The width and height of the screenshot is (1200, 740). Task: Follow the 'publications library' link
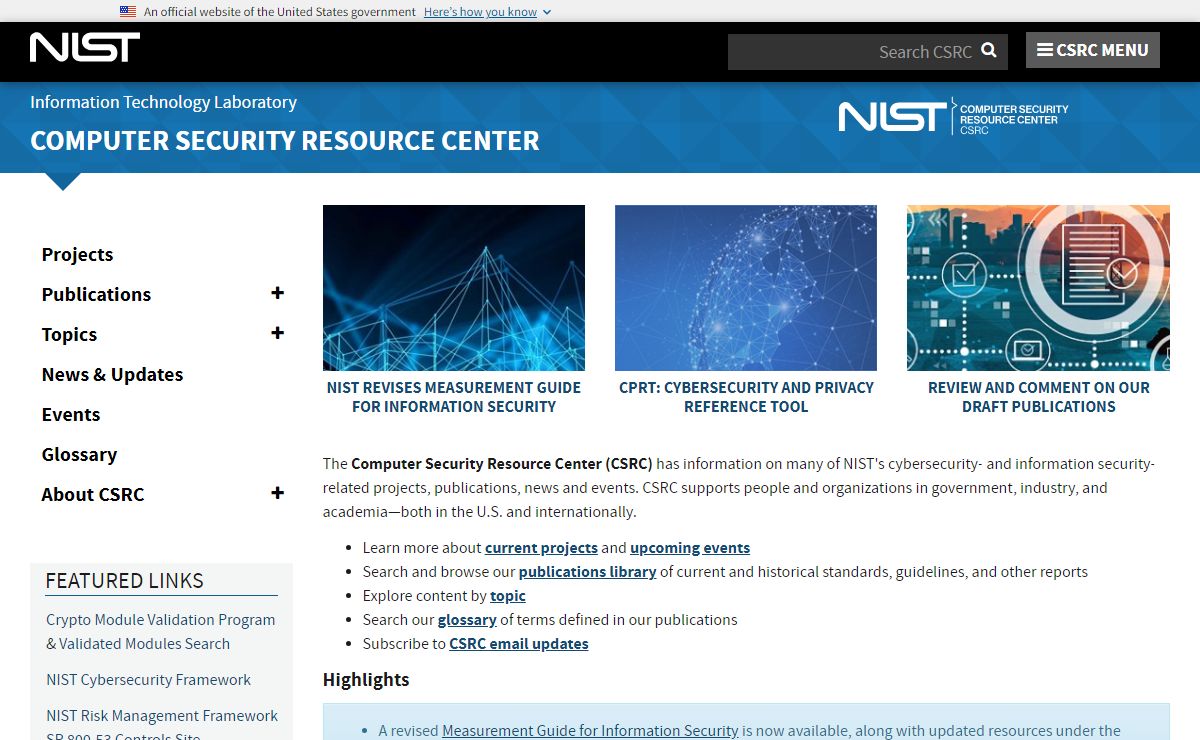[x=587, y=572]
